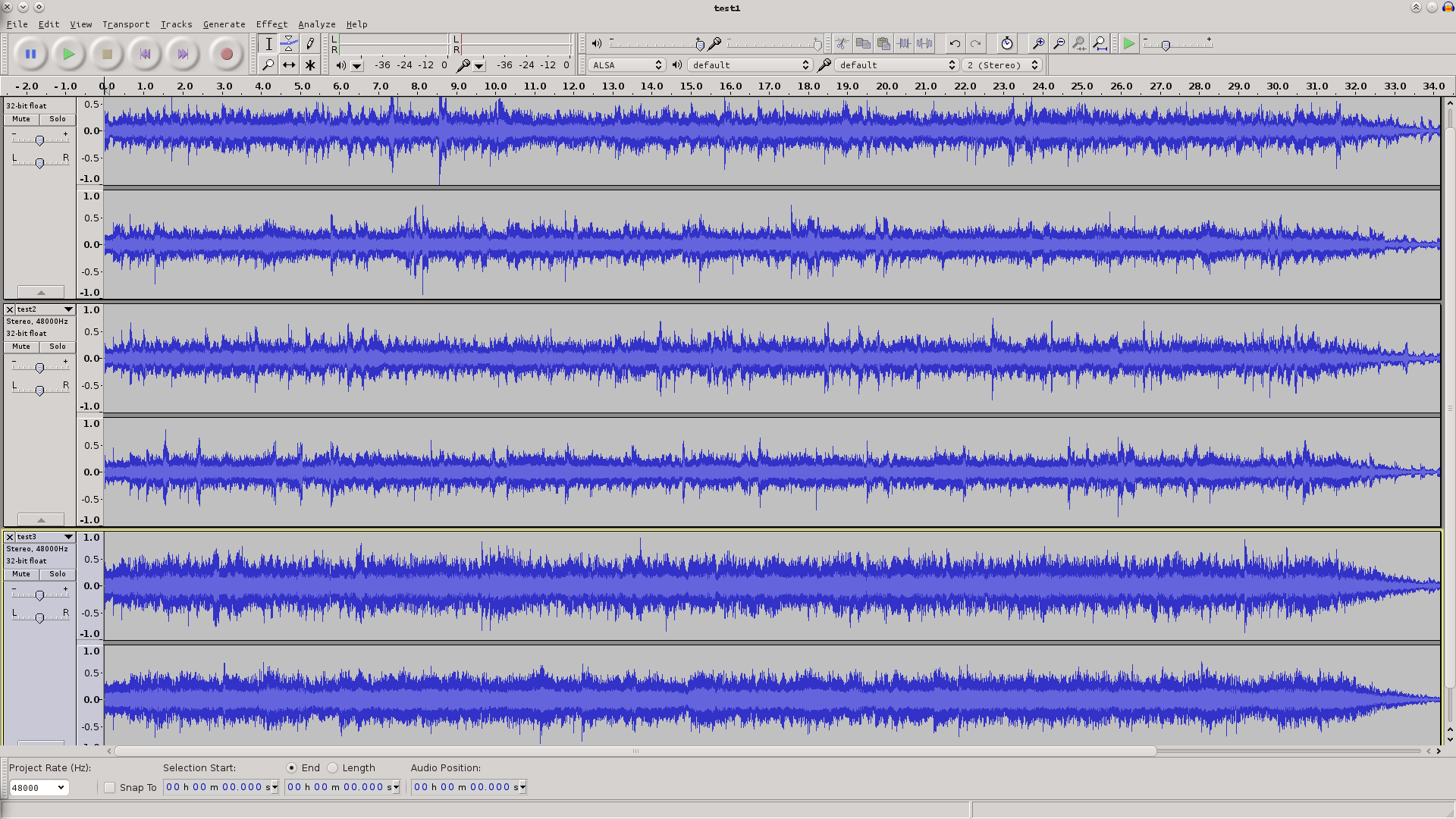
Task: Open the Generate menu
Action: [x=224, y=24]
